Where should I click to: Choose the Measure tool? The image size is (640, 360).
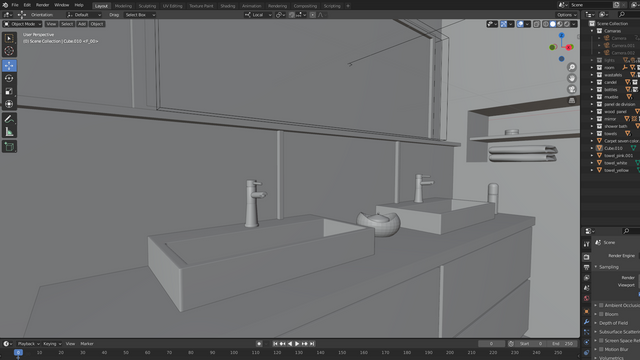tap(9, 132)
